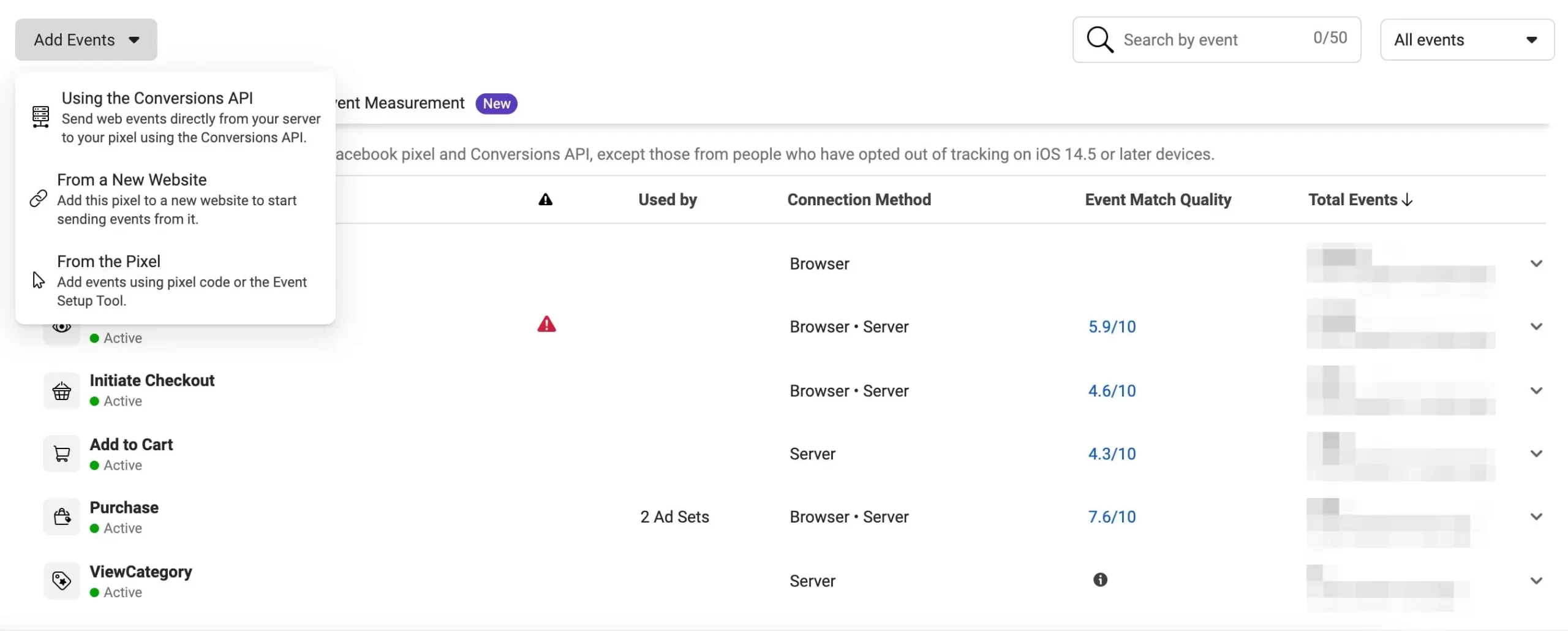1568x631 pixels.
Task: Click the red warning triangle icon
Action: coord(546,325)
